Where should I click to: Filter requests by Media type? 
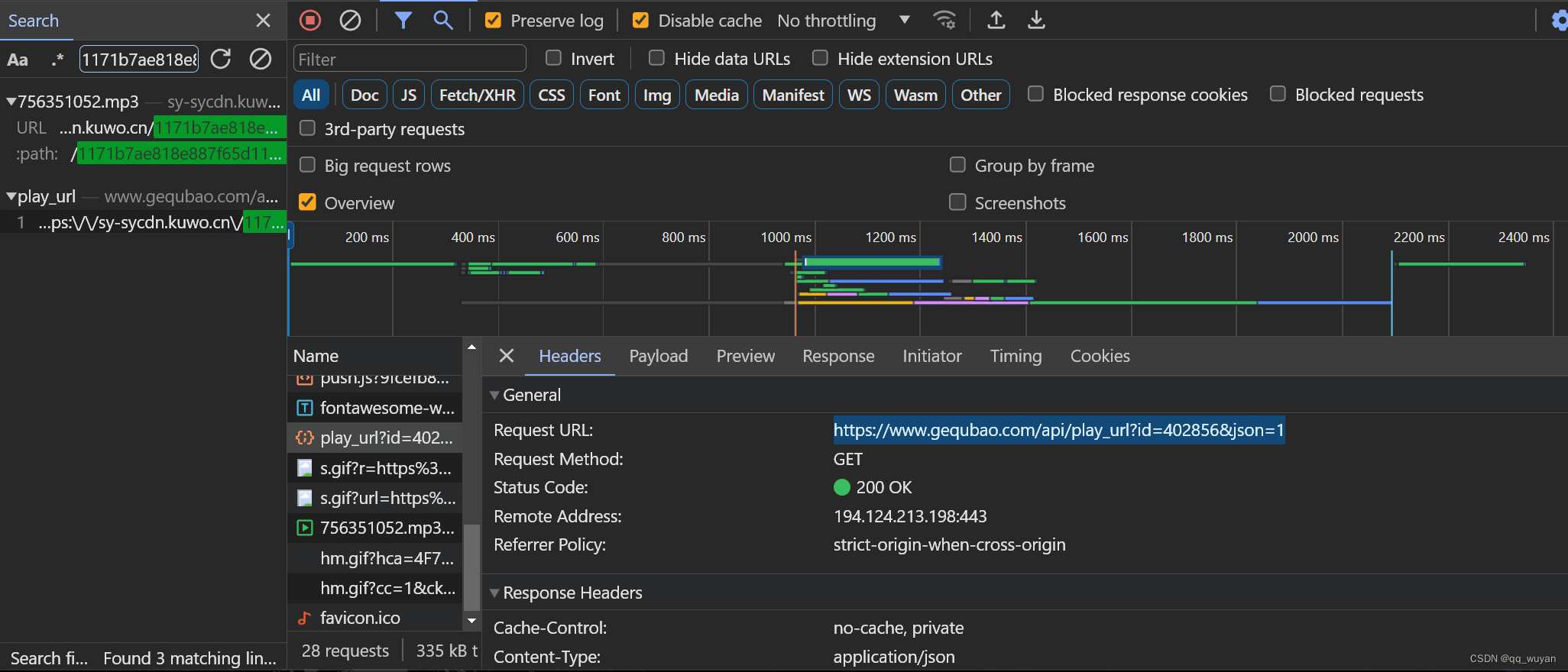pyautogui.click(x=717, y=95)
